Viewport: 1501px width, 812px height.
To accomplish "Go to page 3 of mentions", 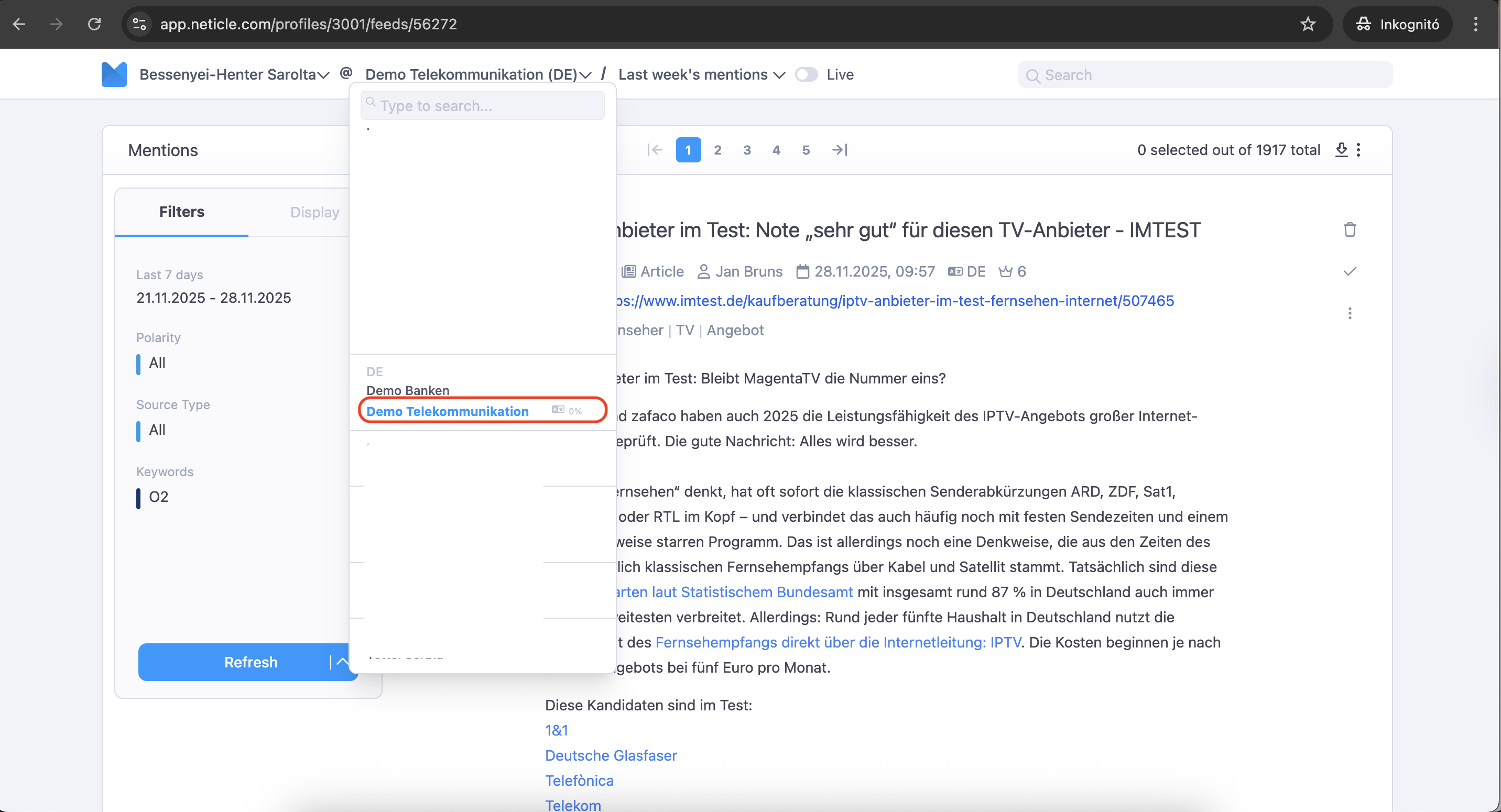I will 747,150.
